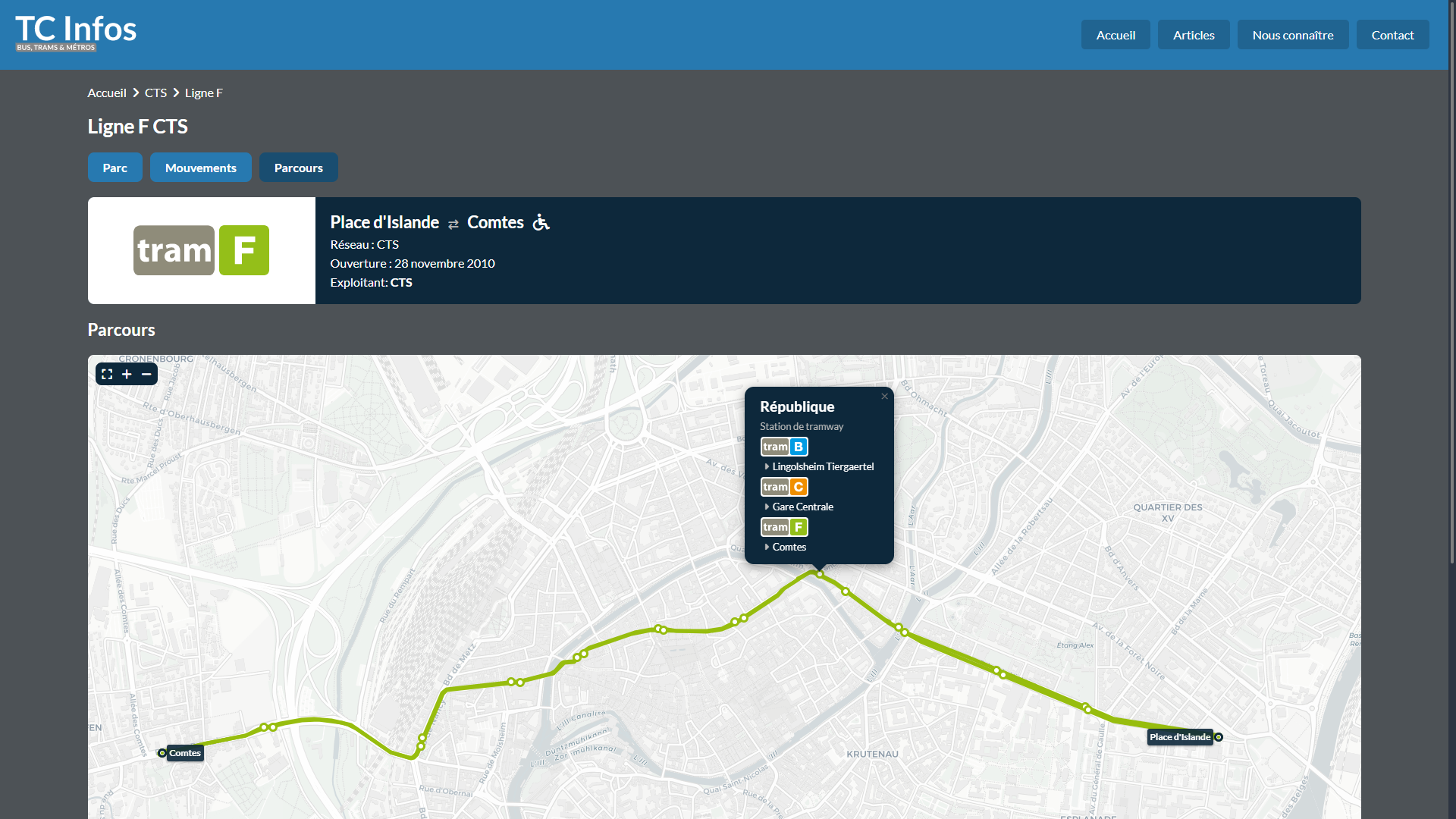
Task: Click the tram C line badge
Action: tap(784, 487)
